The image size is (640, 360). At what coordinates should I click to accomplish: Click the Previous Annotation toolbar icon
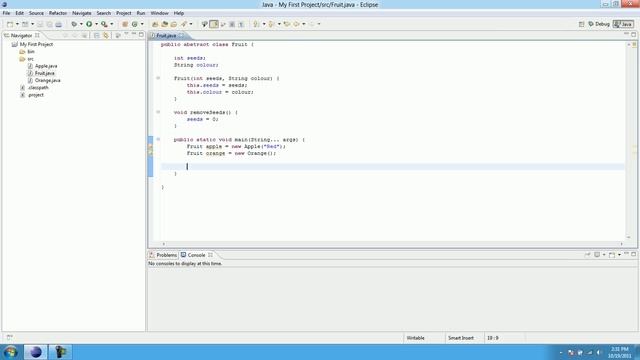[x=271, y=24]
